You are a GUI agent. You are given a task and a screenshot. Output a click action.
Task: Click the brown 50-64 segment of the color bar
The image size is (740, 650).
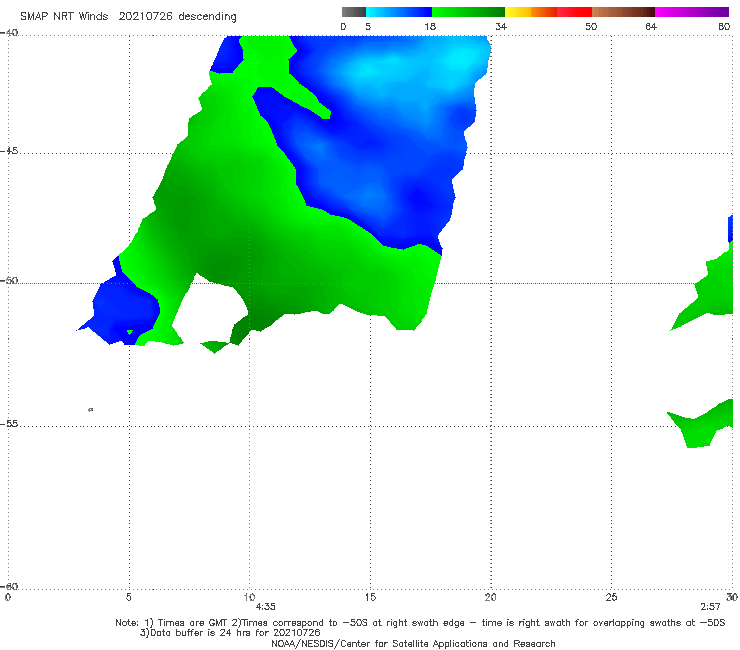pos(623,12)
